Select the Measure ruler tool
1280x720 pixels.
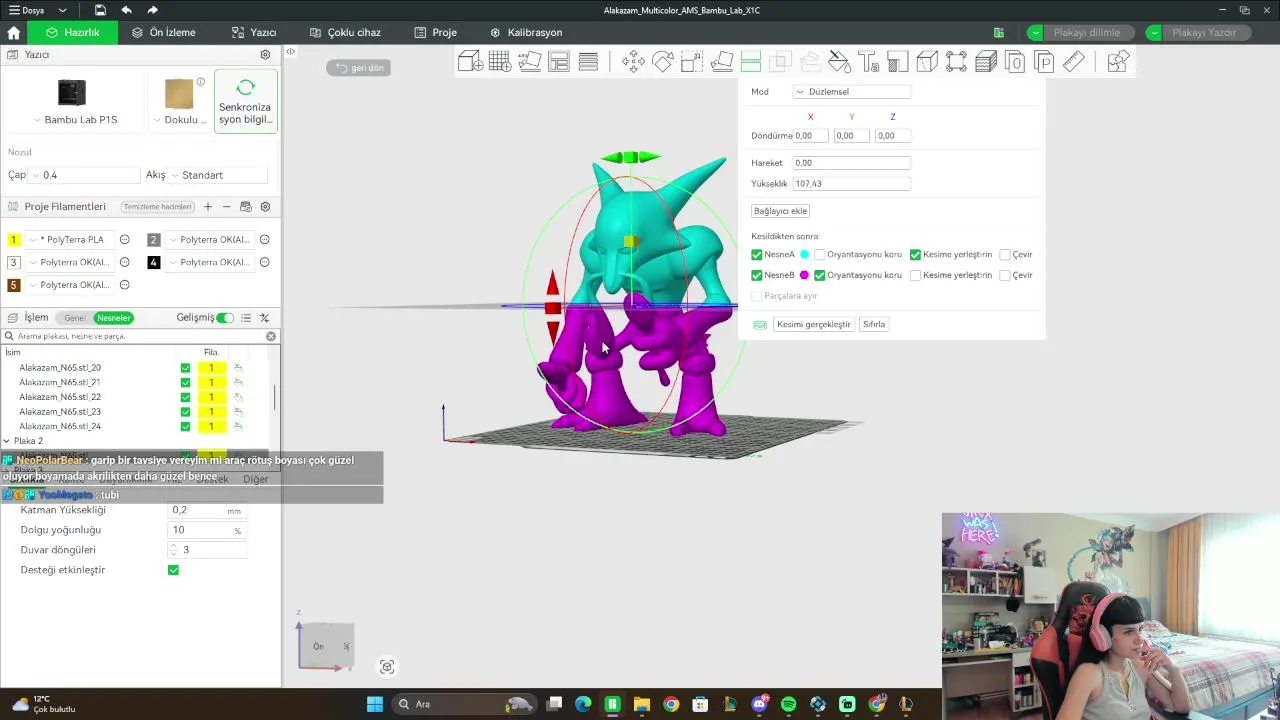click(x=1074, y=62)
